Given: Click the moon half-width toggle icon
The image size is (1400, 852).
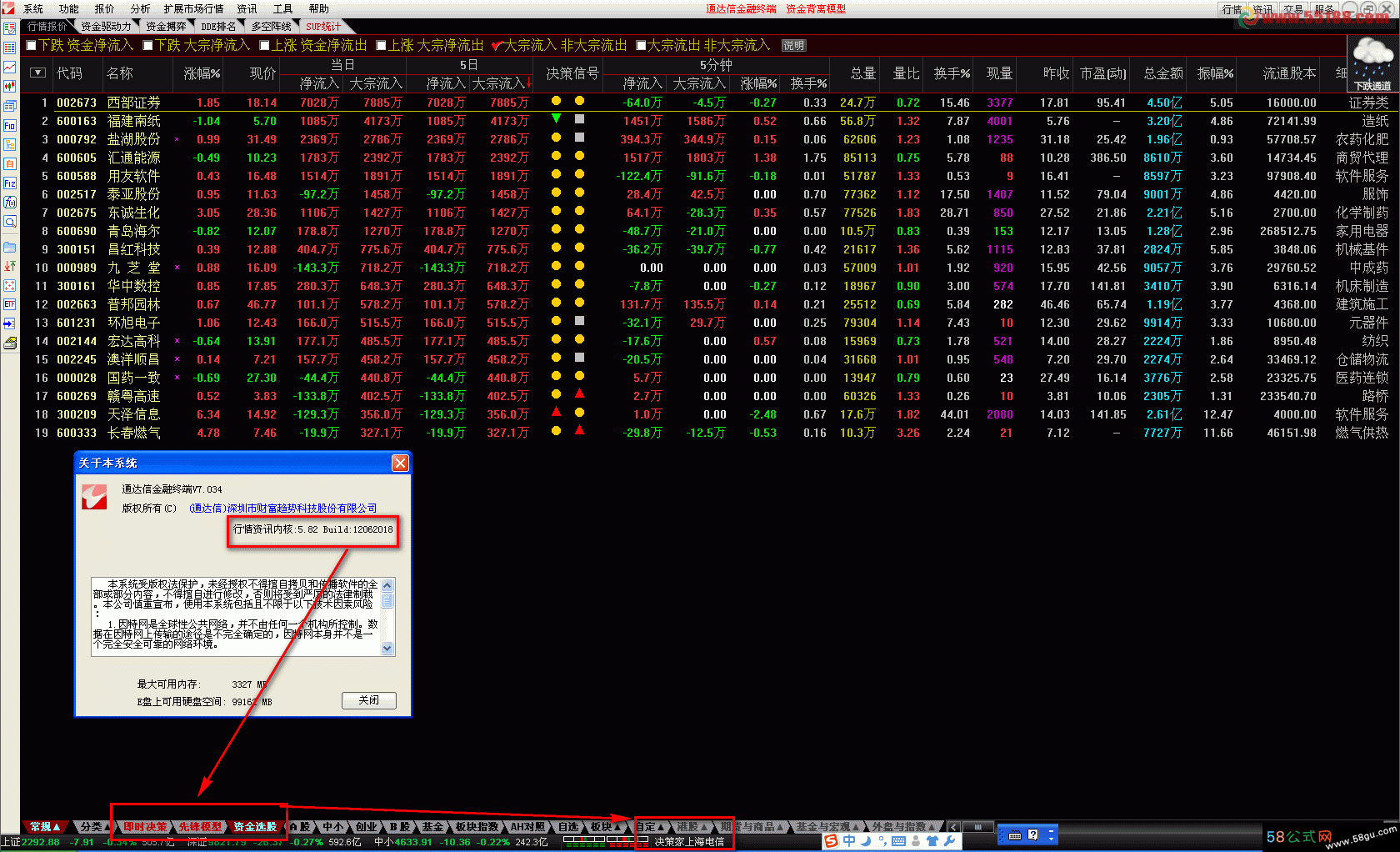Looking at the screenshot, I should (867, 840).
